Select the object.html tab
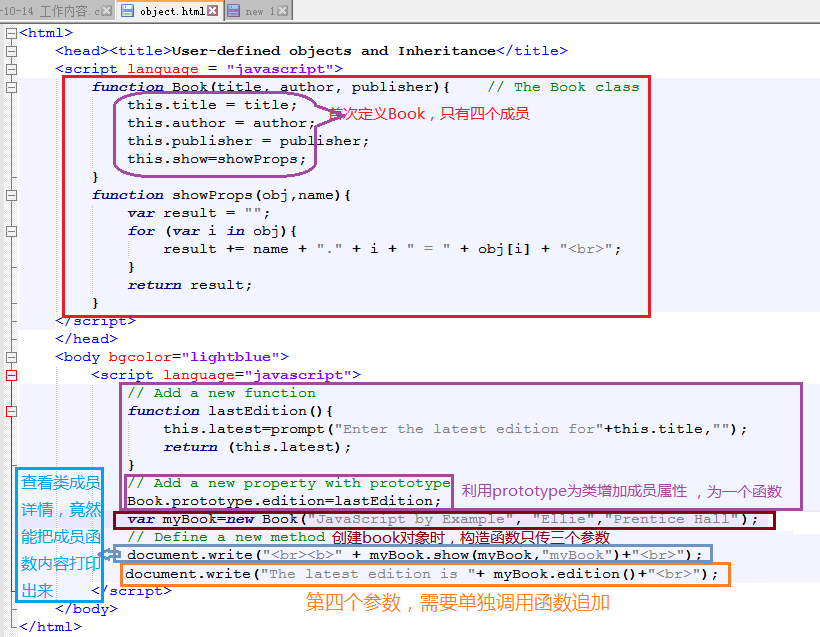This screenshot has height=637, width=820. pyautogui.click(x=170, y=11)
